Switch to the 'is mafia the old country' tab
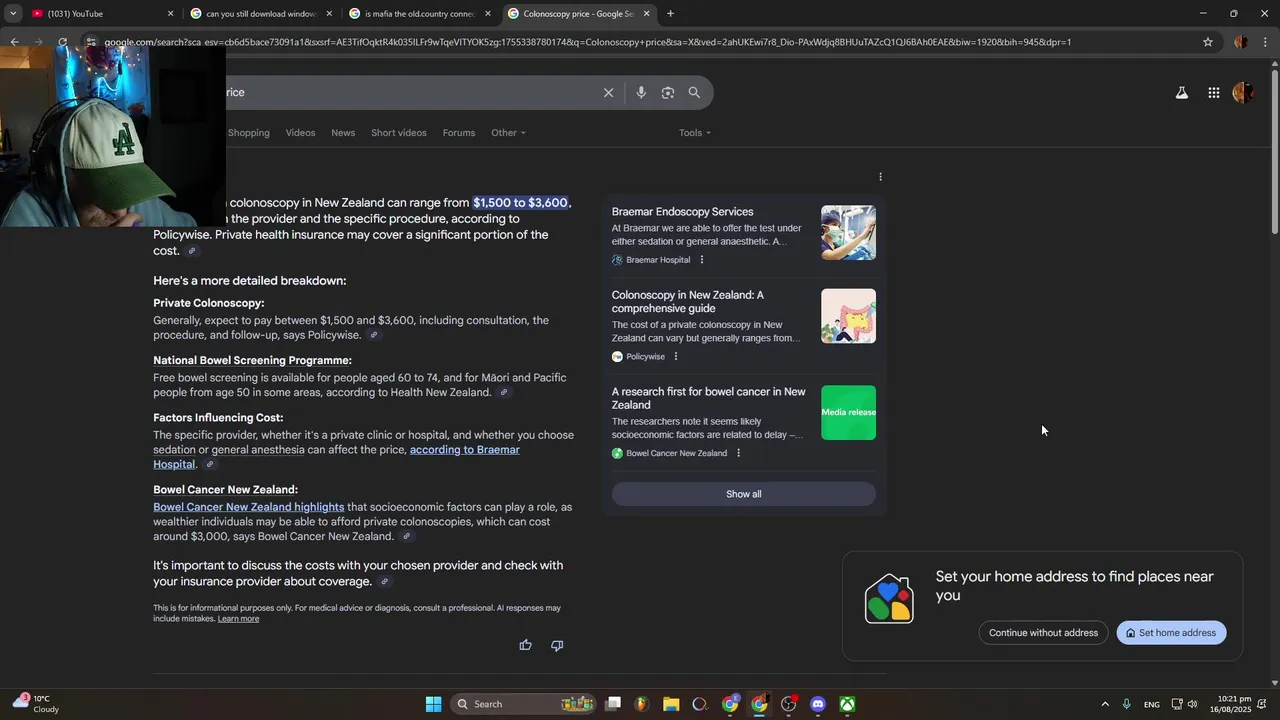 point(419,13)
